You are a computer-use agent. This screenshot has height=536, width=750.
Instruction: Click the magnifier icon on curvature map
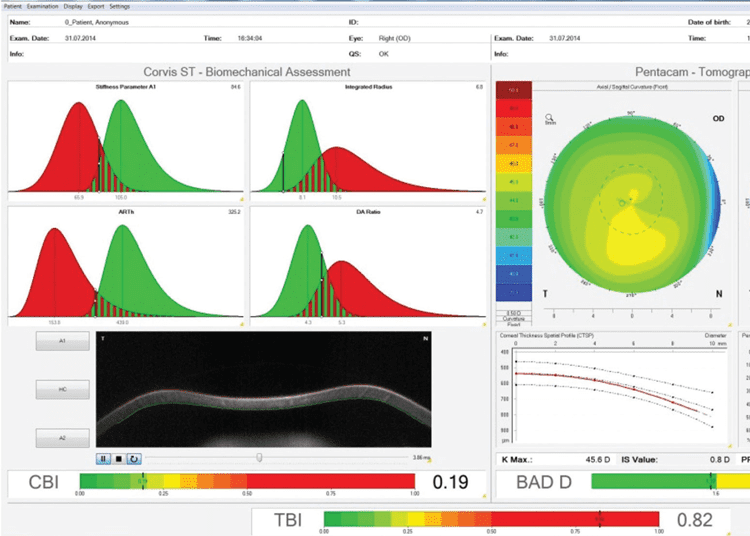(550, 118)
